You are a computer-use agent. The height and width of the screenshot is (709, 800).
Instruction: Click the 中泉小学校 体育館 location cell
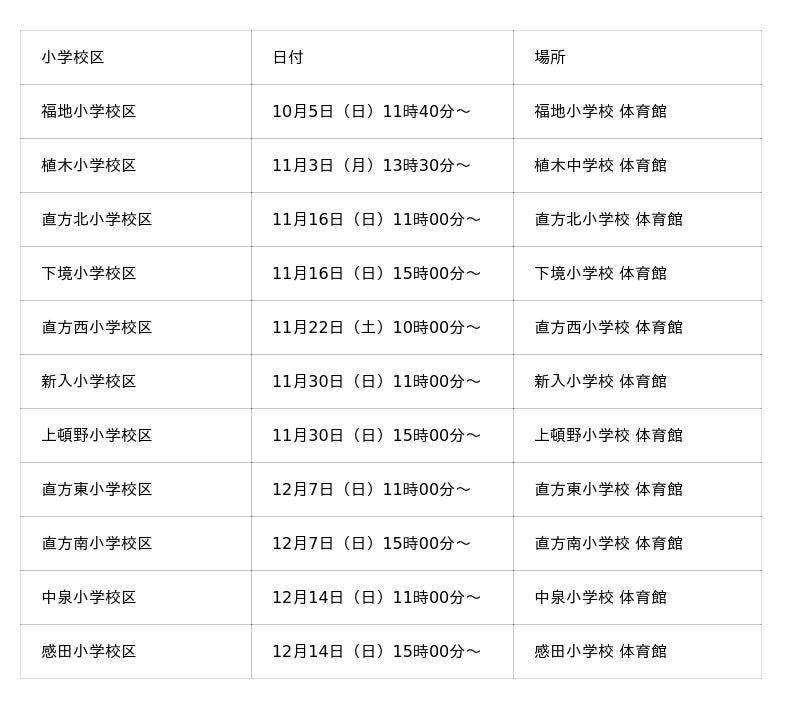tap(600, 598)
